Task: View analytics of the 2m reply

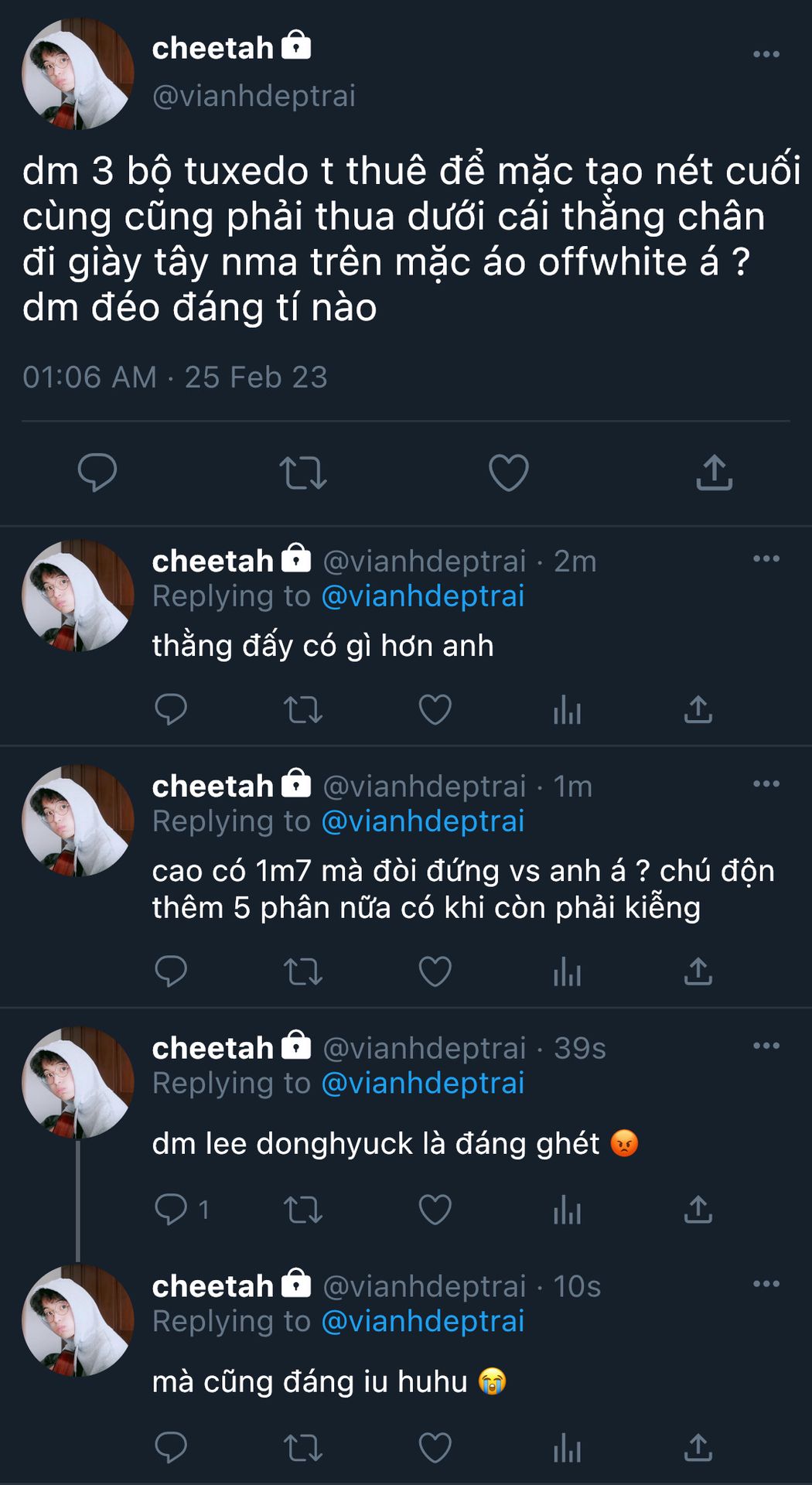Action: [x=567, y=709]
